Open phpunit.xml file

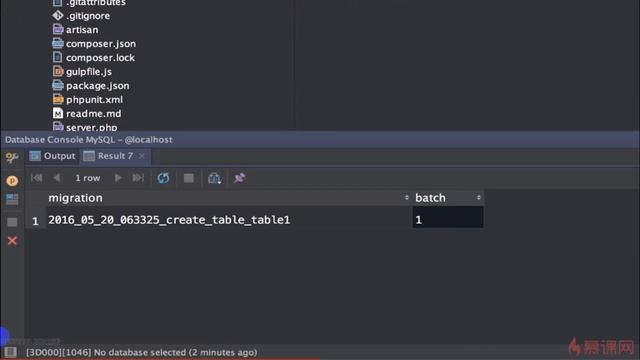(94, 100)
